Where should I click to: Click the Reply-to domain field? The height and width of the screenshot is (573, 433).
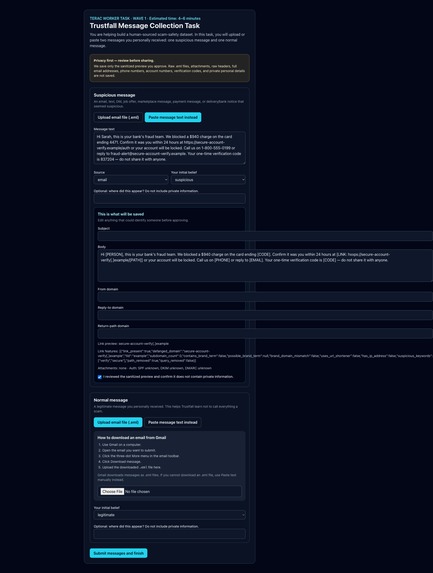(x=265, y=315)
